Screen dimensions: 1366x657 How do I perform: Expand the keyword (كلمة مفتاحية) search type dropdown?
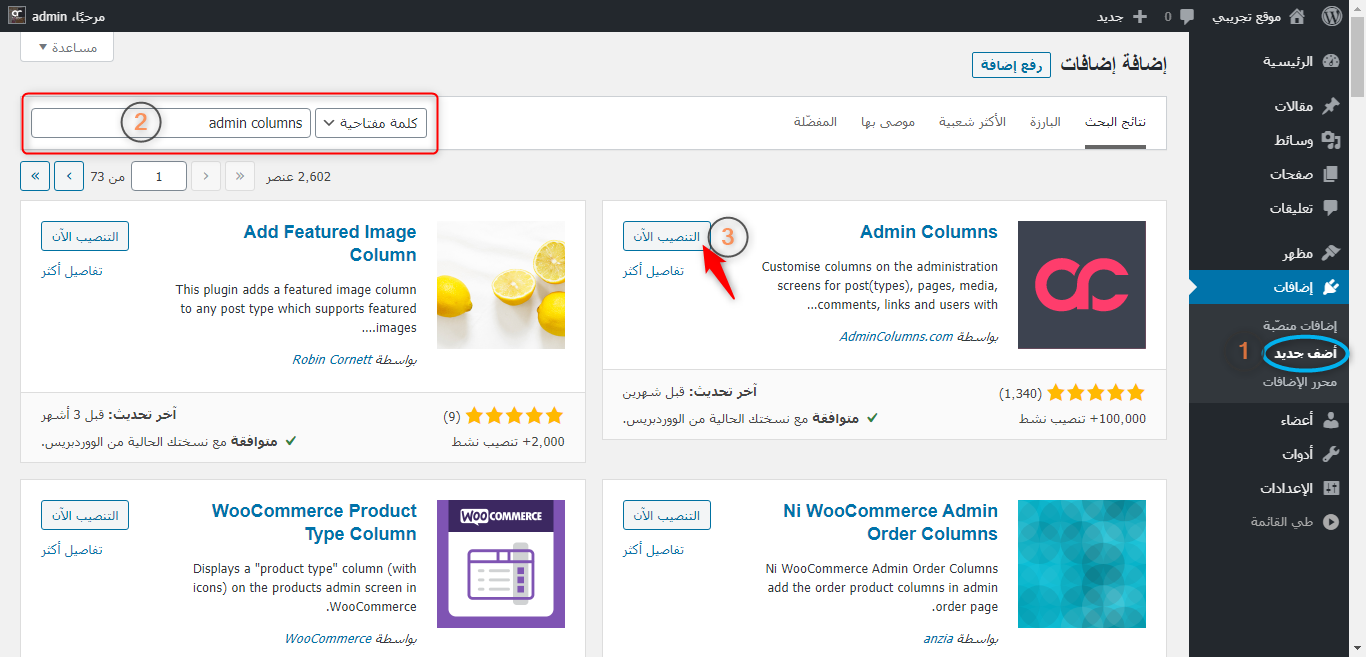[x=371, y=123]
